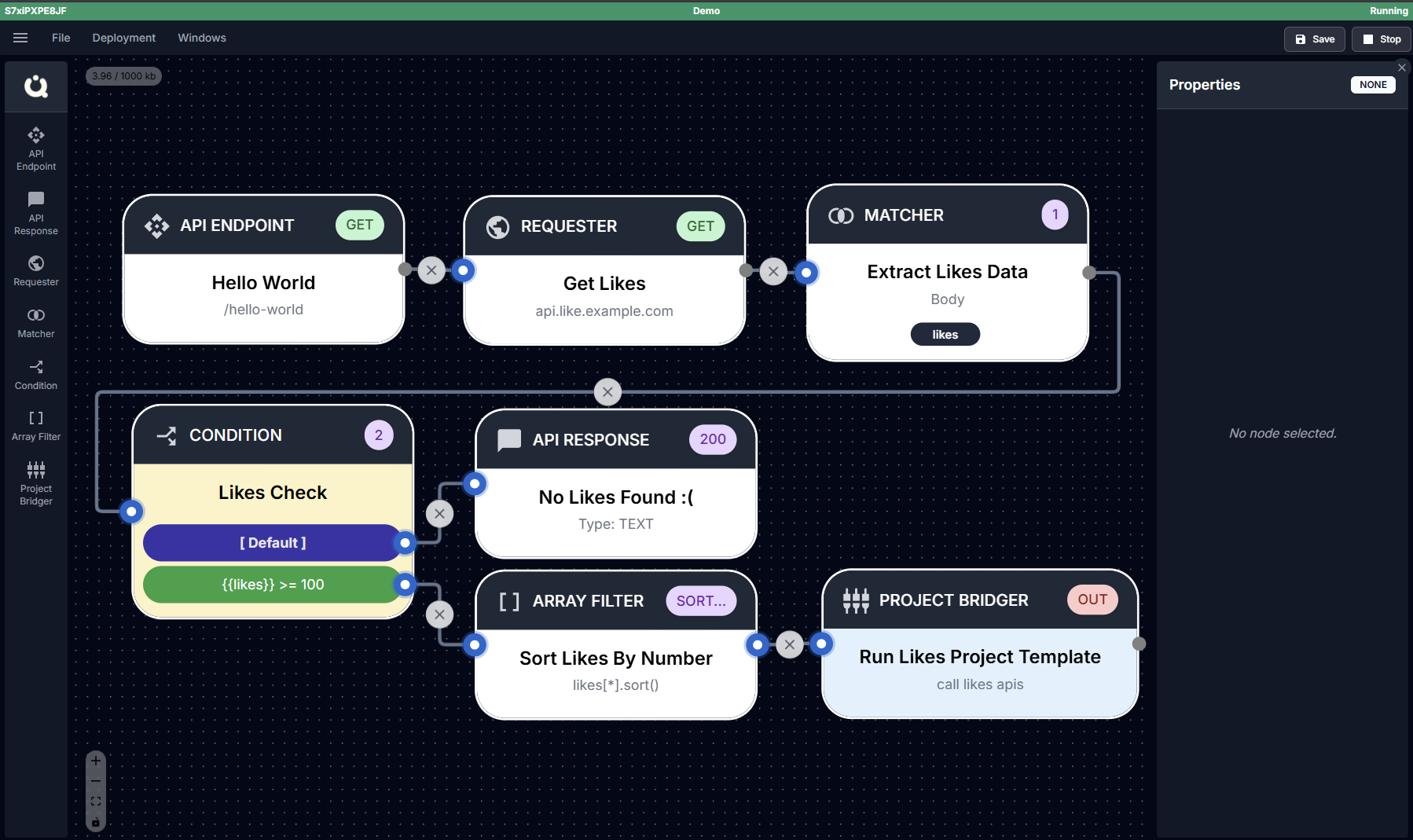Click the GET badge on API Endpoint
Viewport: 1413px width, 840px height.
tap(359, 225)
